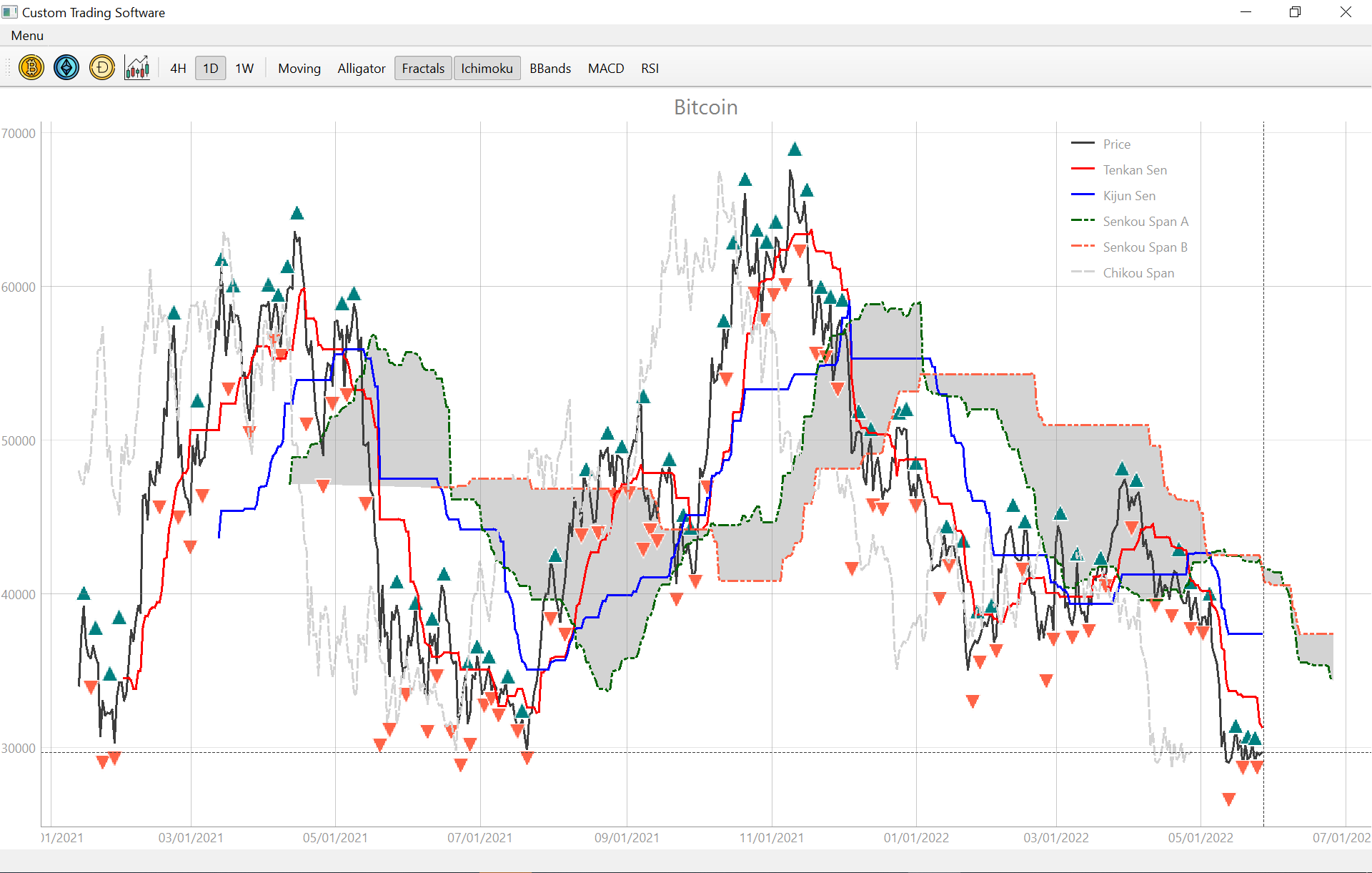Select the Dogecoin coin icon

102,68
